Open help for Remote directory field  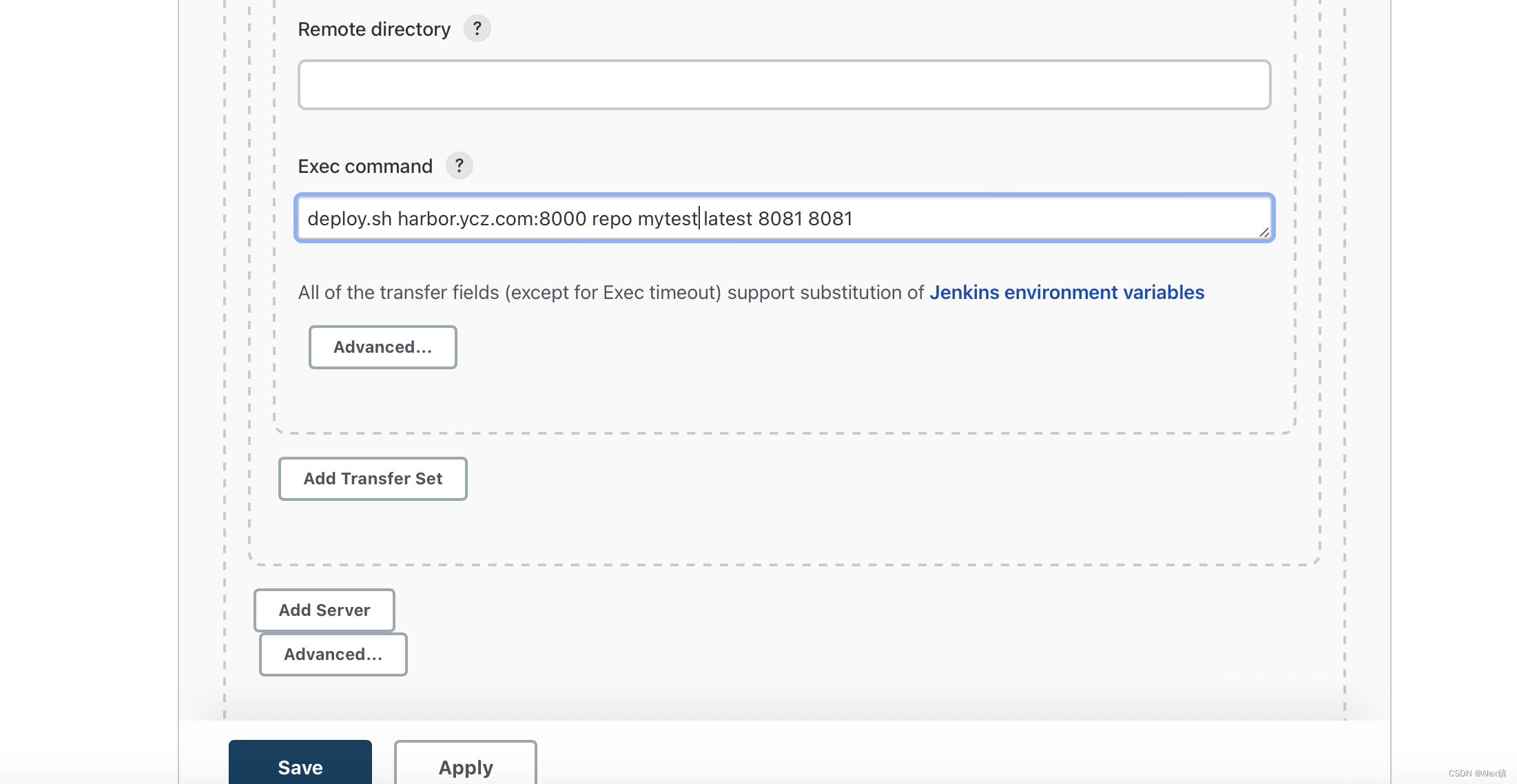pos(477,29)
